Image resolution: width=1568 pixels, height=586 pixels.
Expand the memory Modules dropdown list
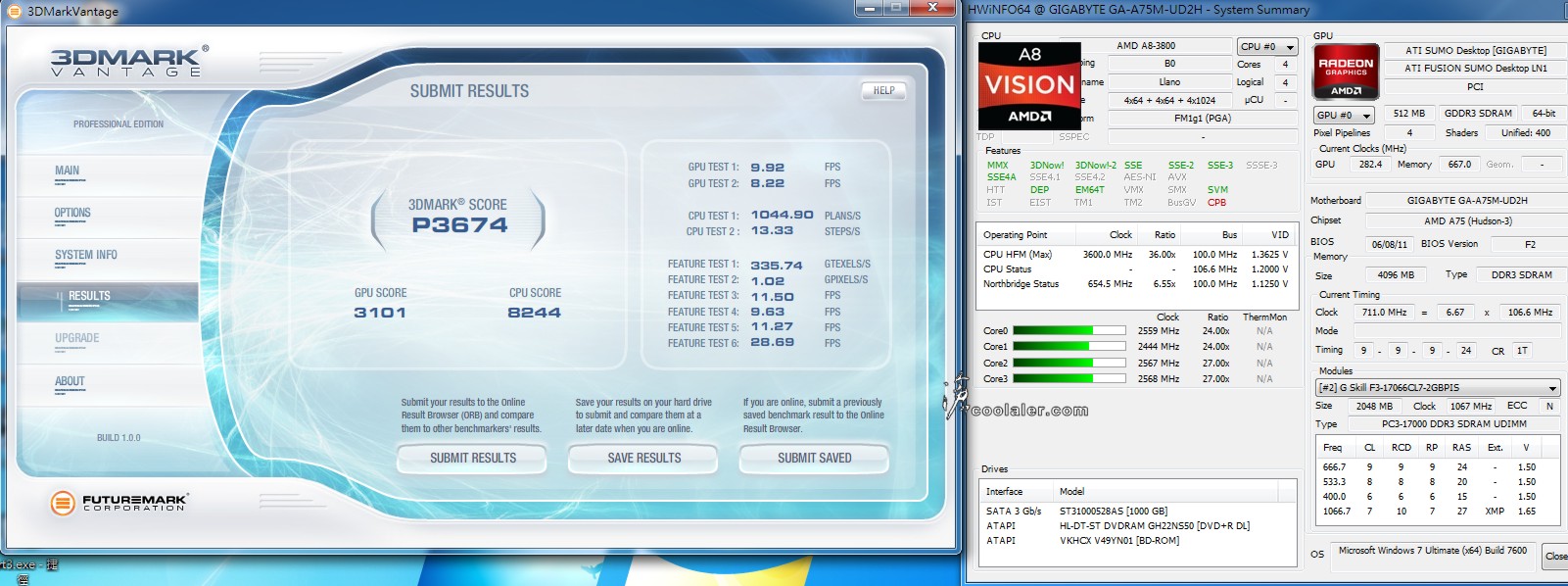click(1438, 388)
